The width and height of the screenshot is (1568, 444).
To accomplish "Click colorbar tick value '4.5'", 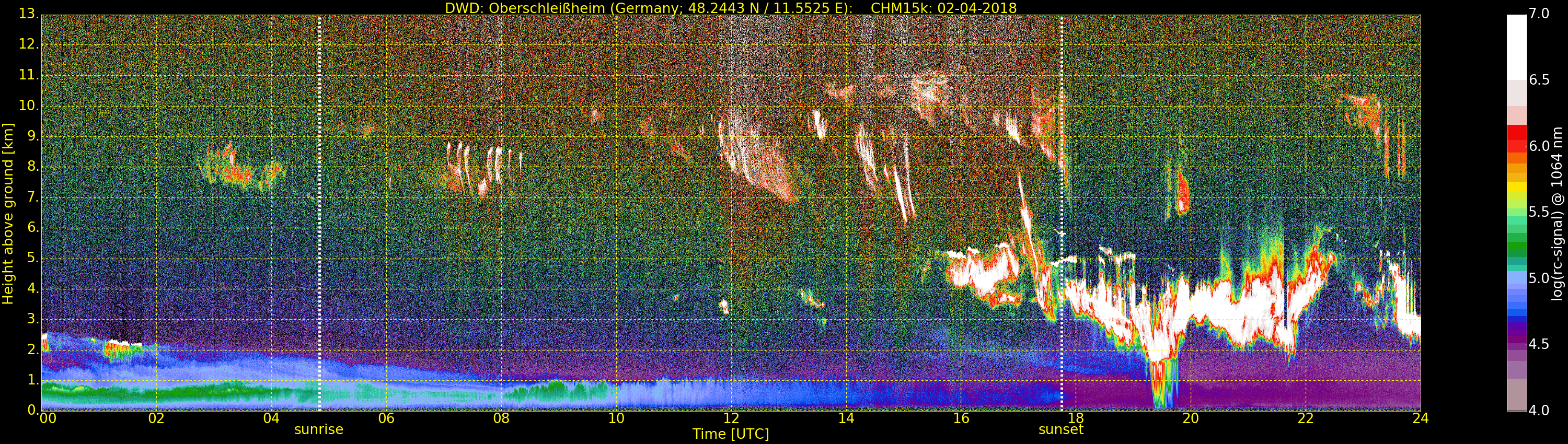I will pos(1539,344).
